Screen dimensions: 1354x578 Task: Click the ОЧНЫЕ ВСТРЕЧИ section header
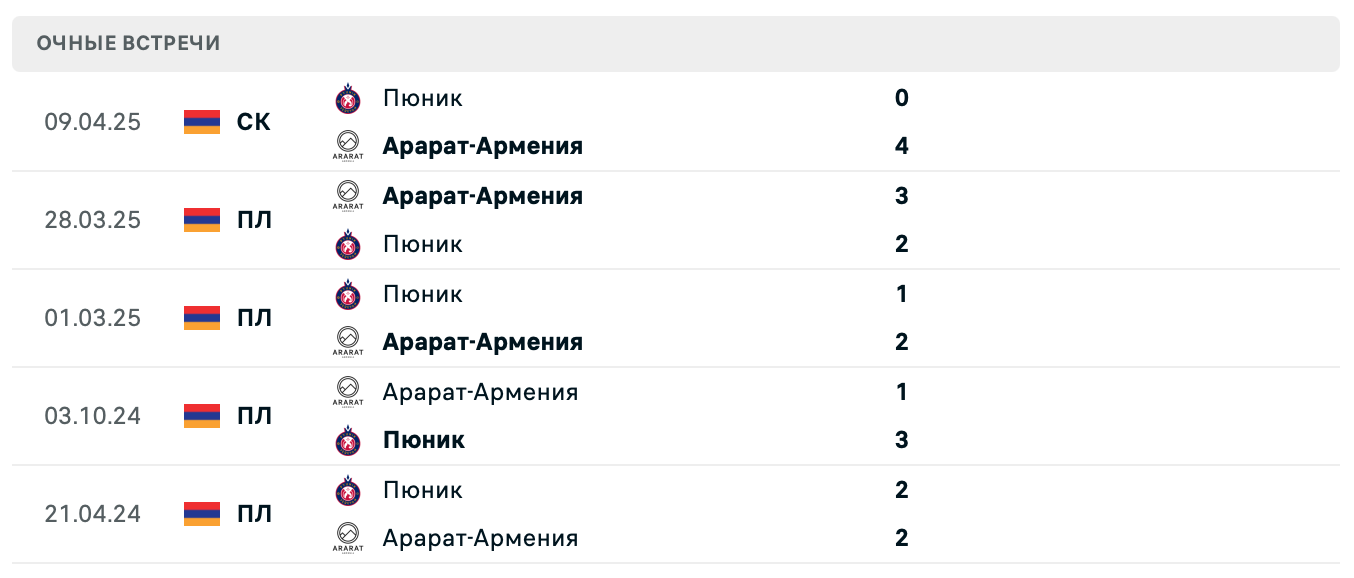click(x=128, y=43)
